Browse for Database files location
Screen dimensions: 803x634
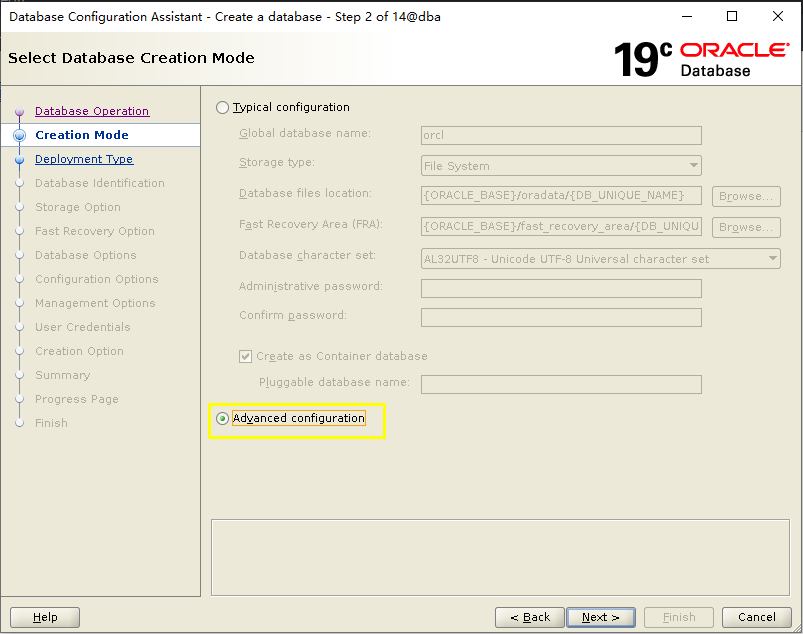(x=746, y=196)
